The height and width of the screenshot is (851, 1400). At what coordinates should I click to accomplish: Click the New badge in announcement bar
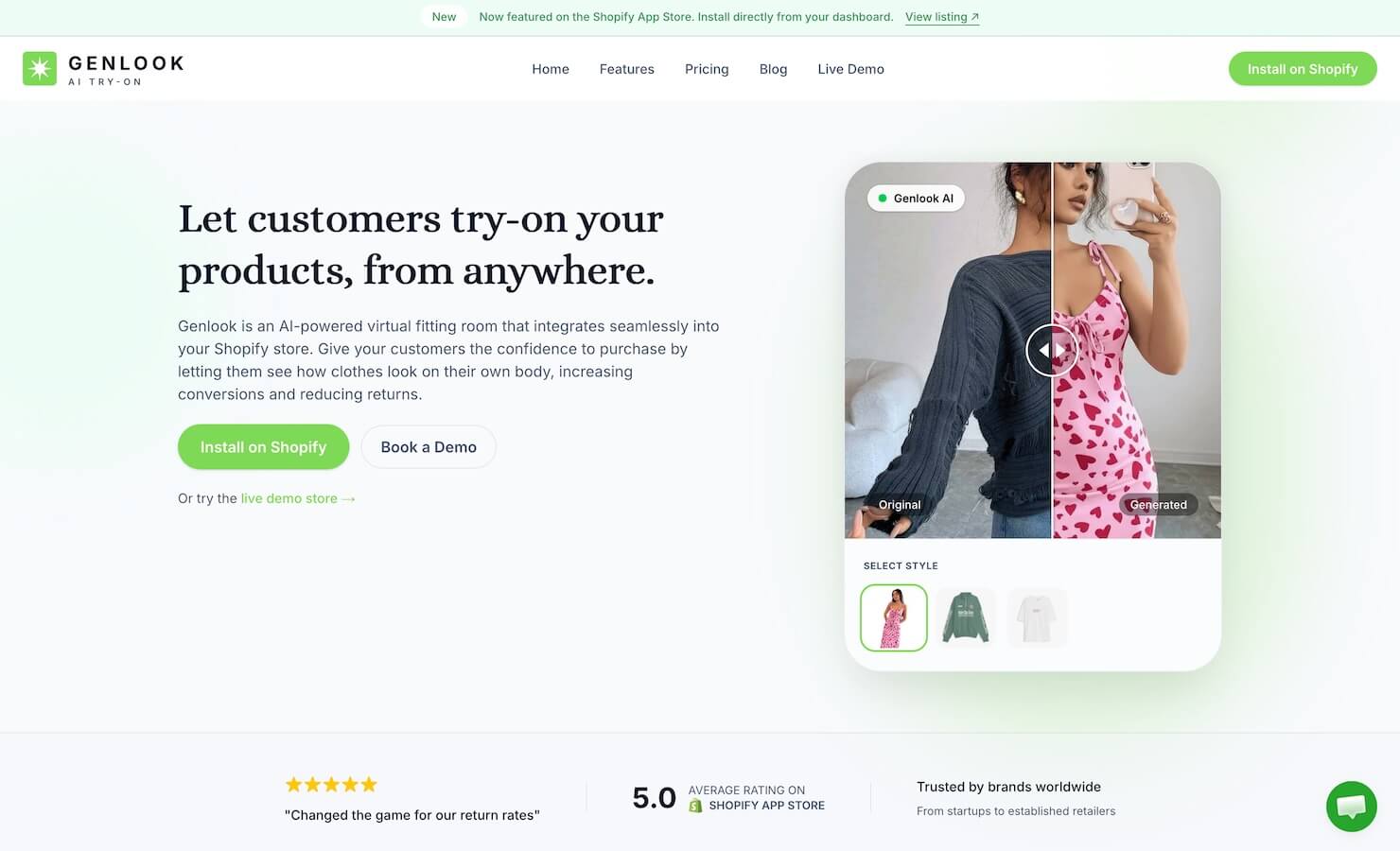(444, 17)
